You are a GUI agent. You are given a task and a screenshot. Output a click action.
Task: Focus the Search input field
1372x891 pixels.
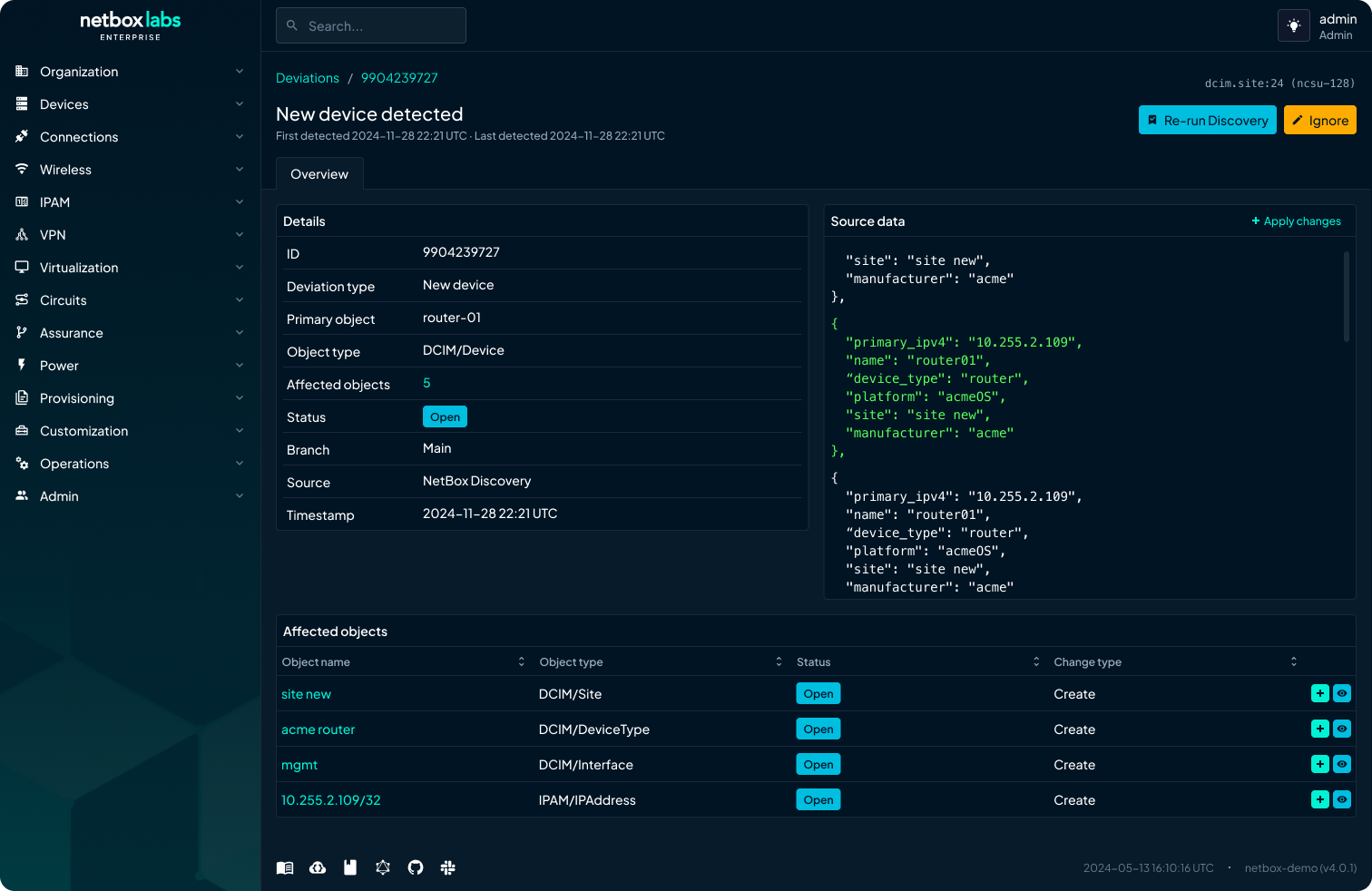[371, 25]
